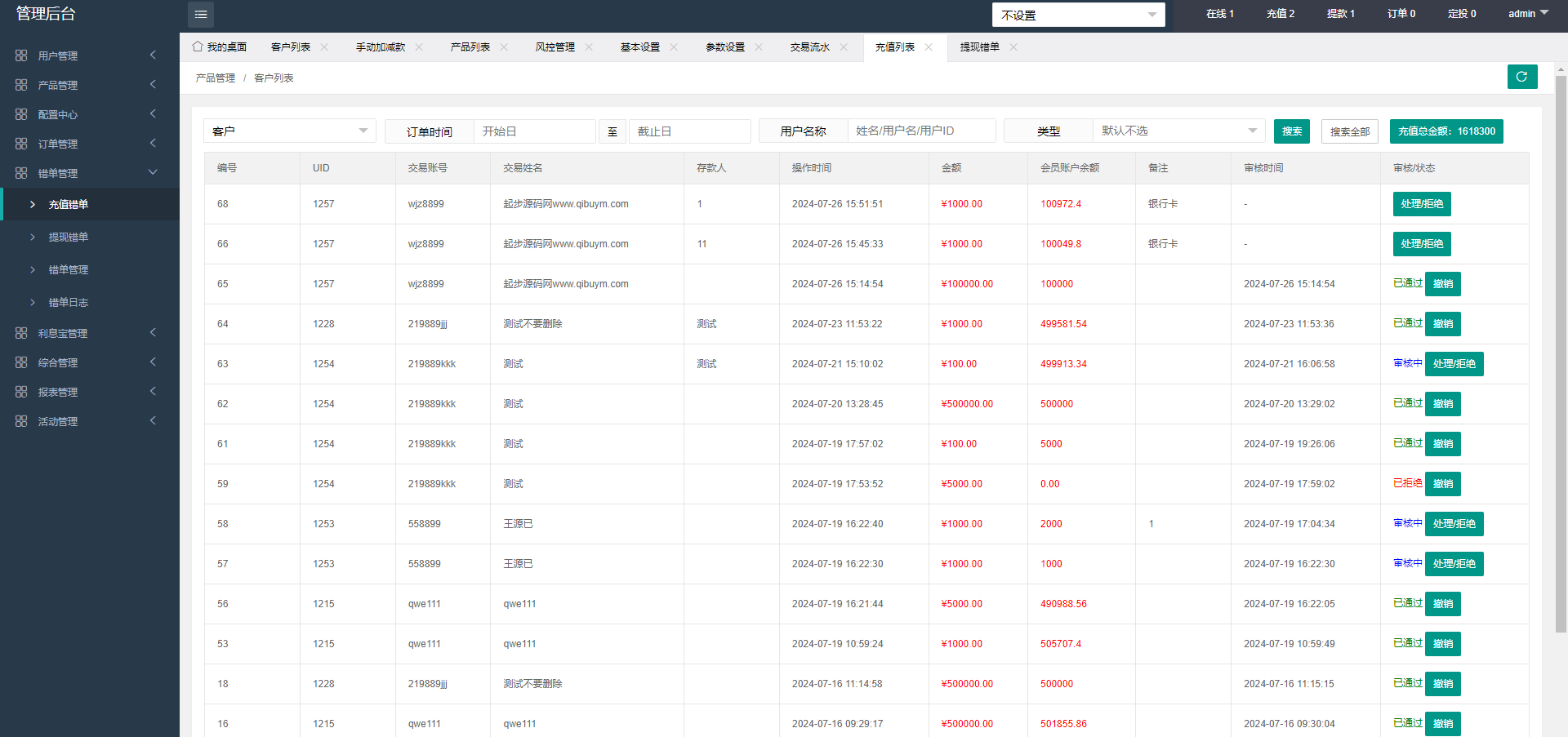Image resolution: width=1568 pixels, height=737 pixels.
Task: Select 提现错单 in the sidebar
Action: [69, 237]
